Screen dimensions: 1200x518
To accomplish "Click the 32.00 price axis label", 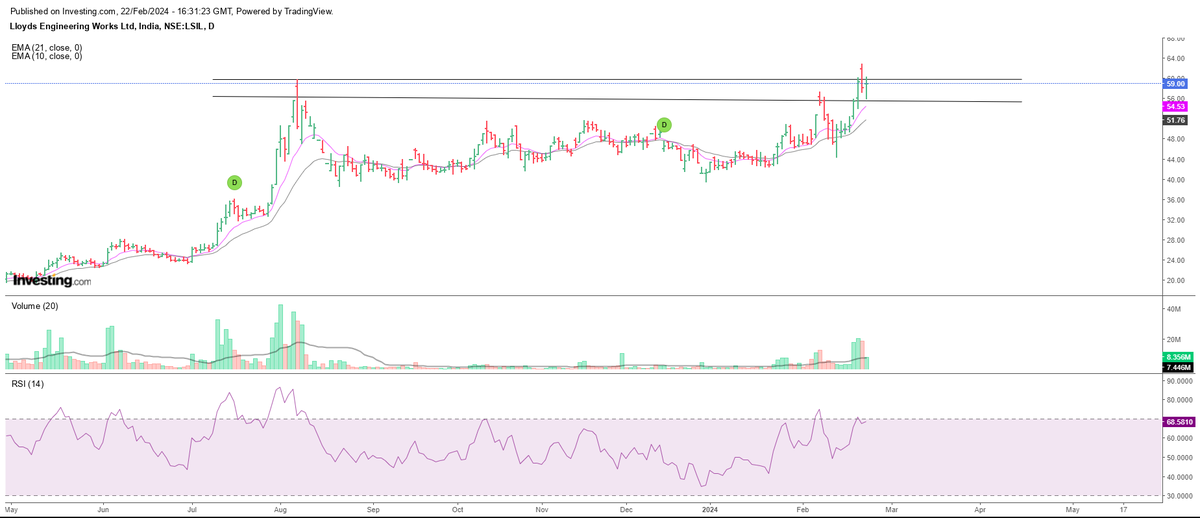I will pos(1175,220).
